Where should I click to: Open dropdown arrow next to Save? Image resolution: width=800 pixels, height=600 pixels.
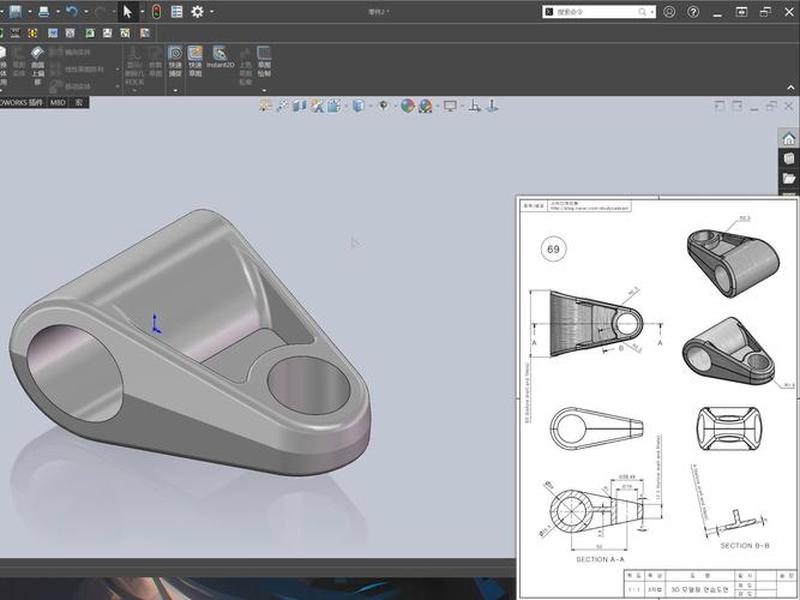point(30,11)
